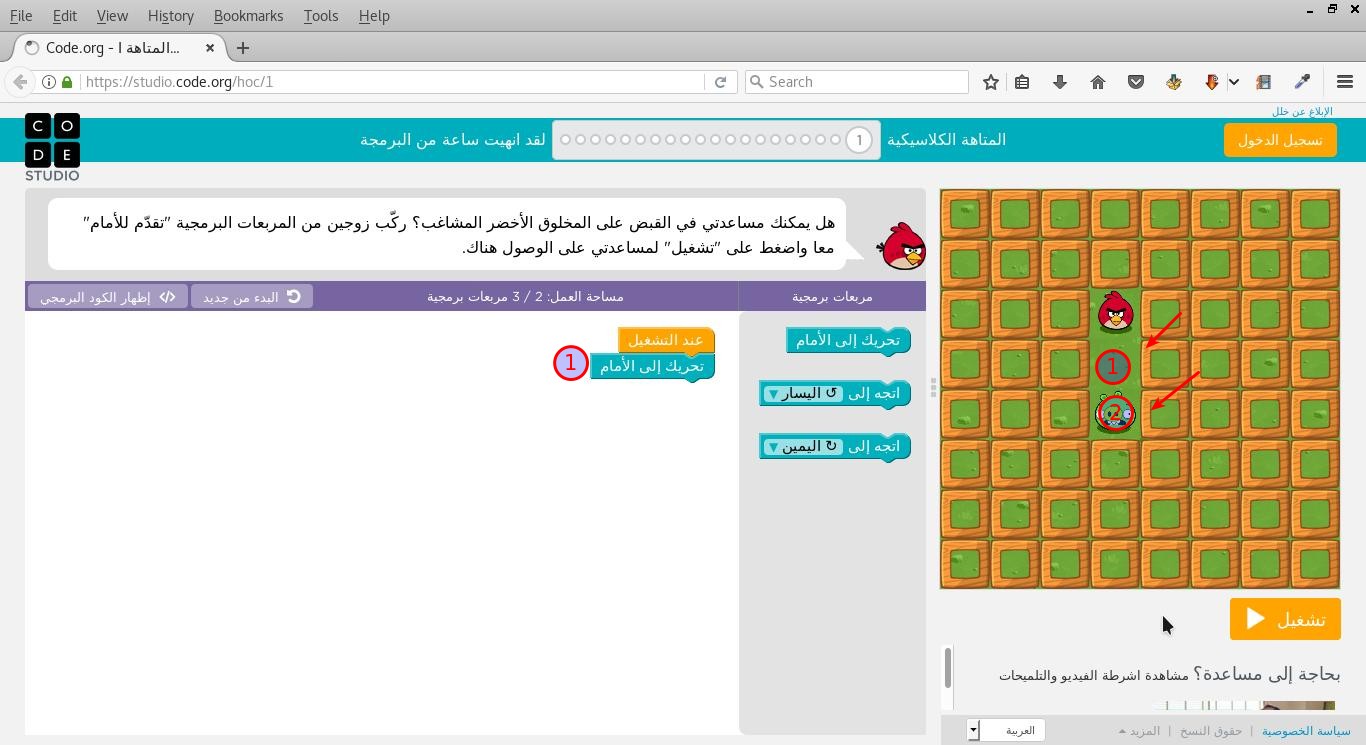
Task: Open the Firefox hamburger menu
Action: (1345, 82)
